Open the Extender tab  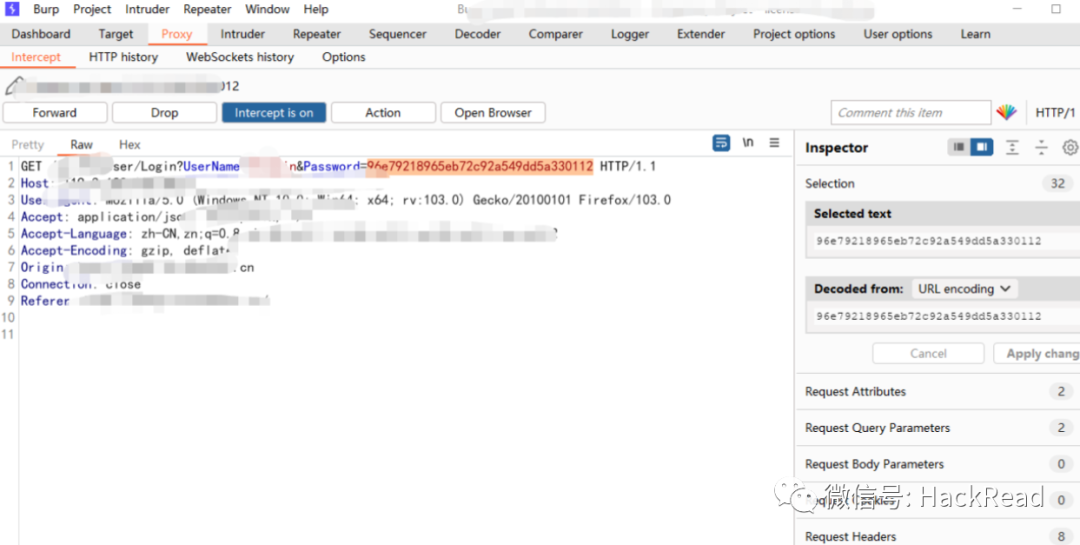point(701,34)
